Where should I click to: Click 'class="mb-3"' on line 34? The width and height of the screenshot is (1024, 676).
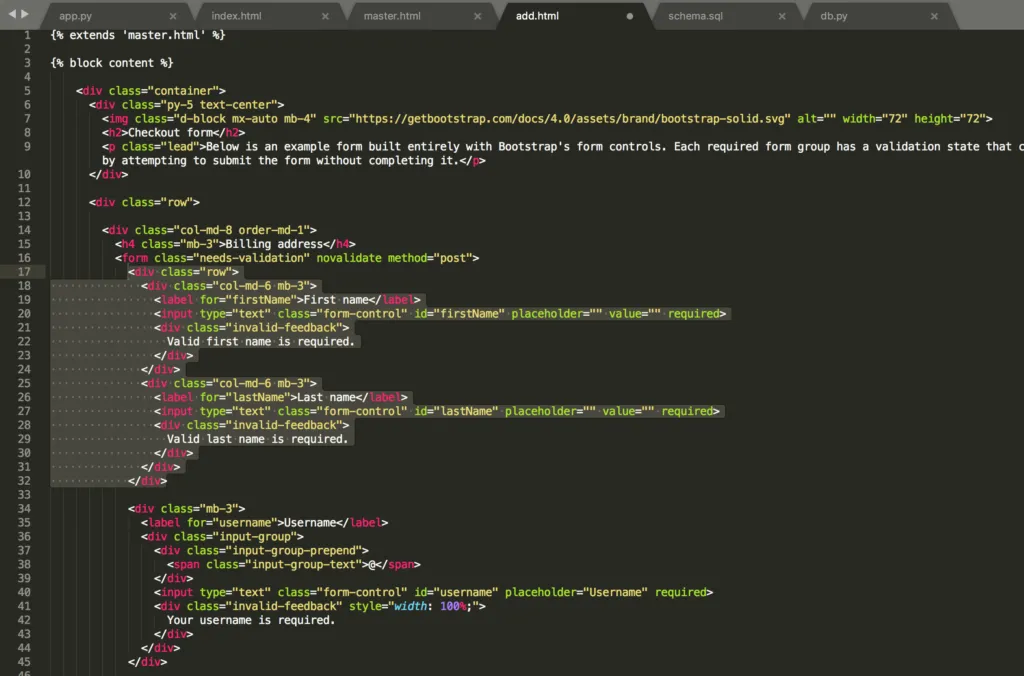[x=199, y=509]
